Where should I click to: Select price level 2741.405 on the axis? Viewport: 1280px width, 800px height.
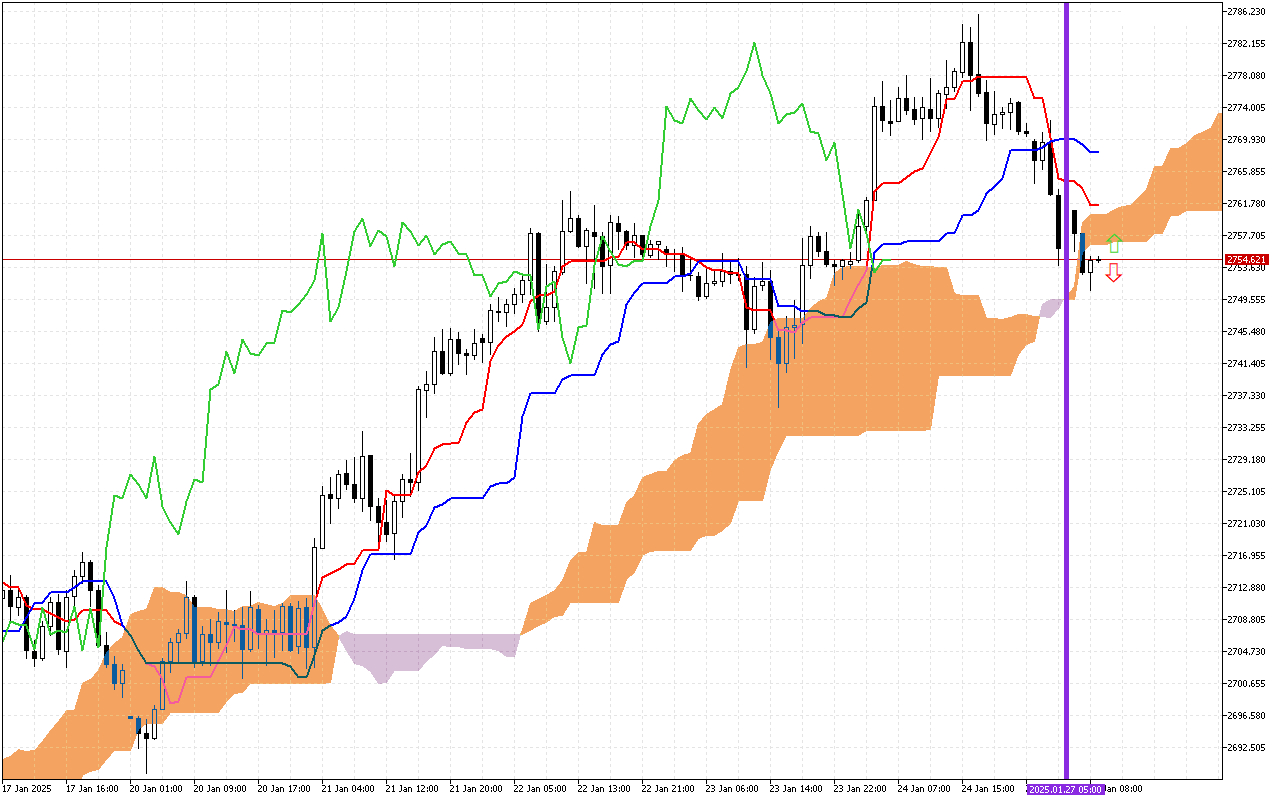[x=1245, y=364]
